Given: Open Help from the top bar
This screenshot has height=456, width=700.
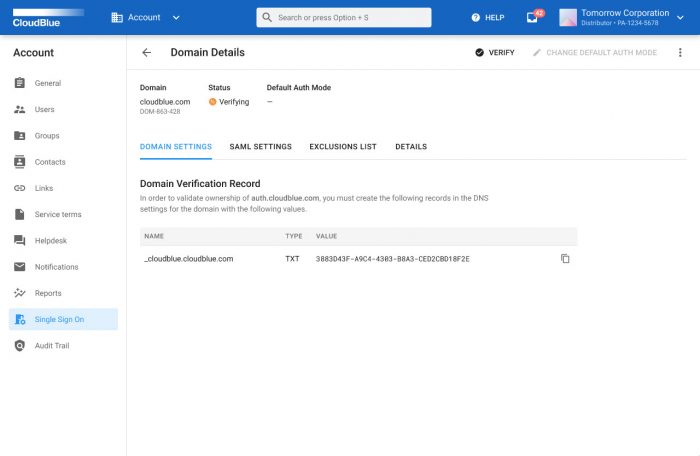Looking at the screenshot, I should coord(487,17).
